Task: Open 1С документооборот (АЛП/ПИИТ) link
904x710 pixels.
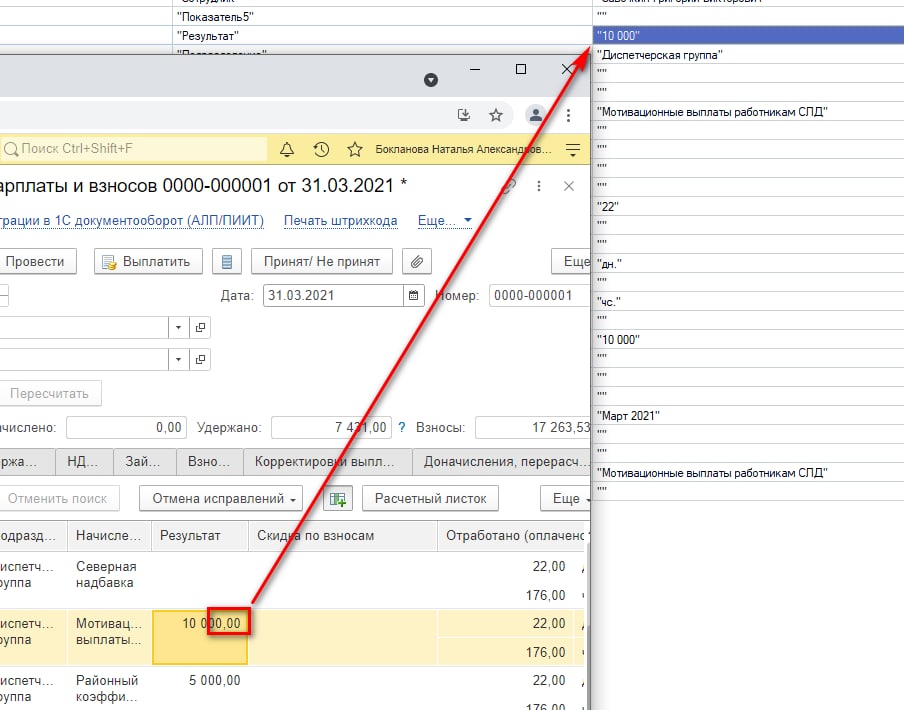Action: tap(131, 221)
